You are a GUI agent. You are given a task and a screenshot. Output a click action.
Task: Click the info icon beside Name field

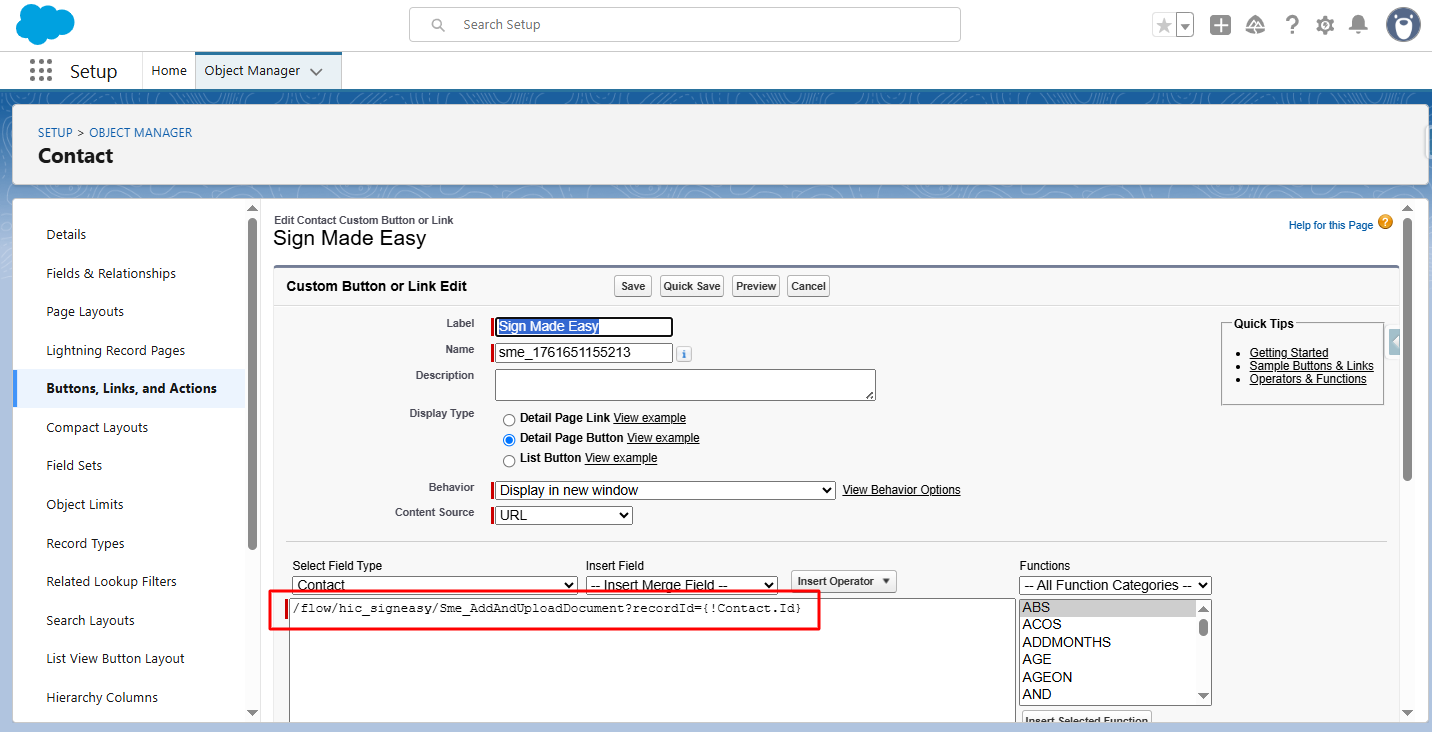coord(684,354)
